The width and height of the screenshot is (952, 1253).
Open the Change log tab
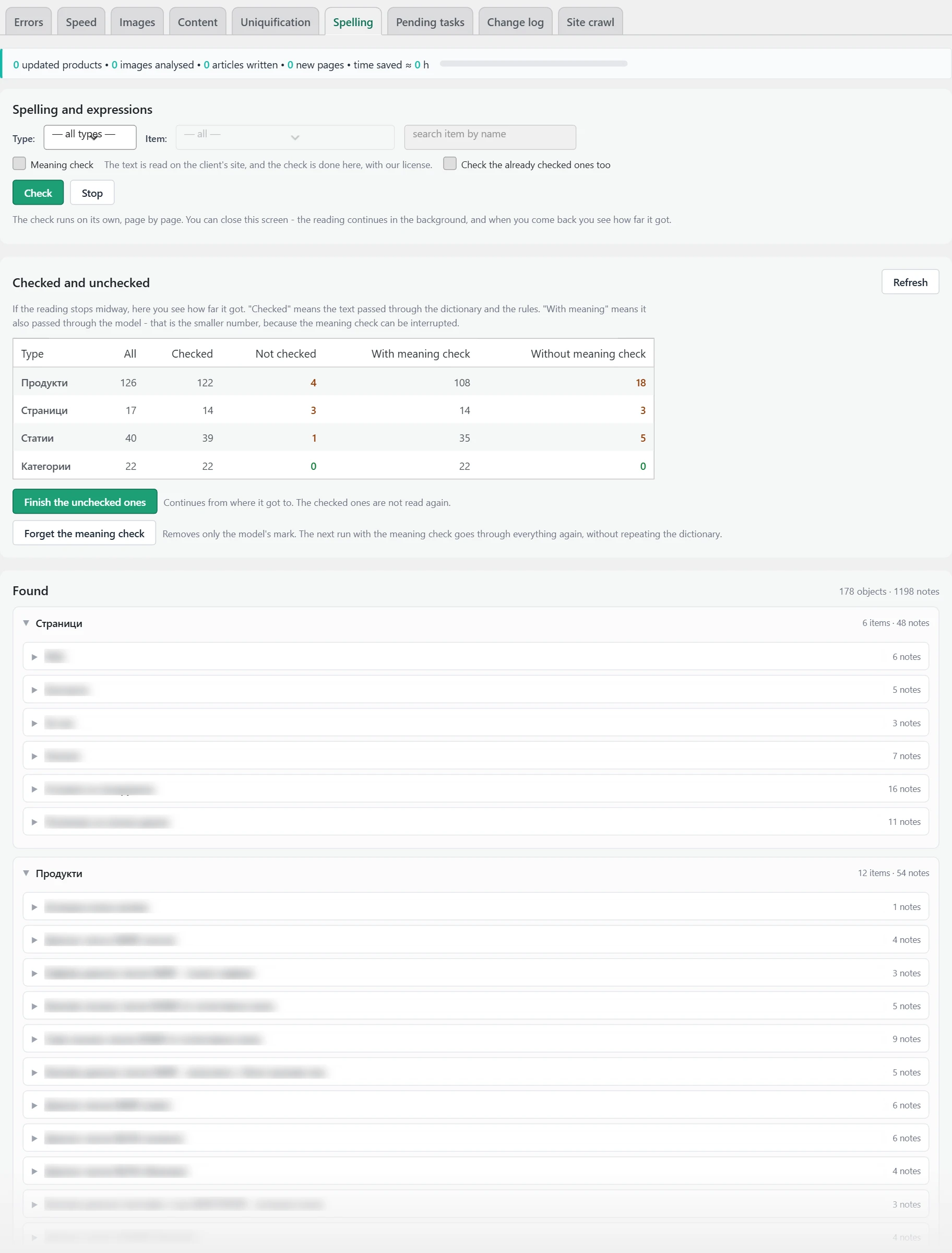[x=515, y=22]
